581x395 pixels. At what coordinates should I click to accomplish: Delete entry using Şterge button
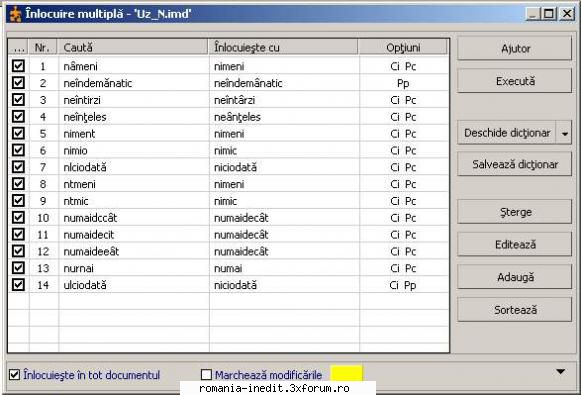(x=515, y=212)
